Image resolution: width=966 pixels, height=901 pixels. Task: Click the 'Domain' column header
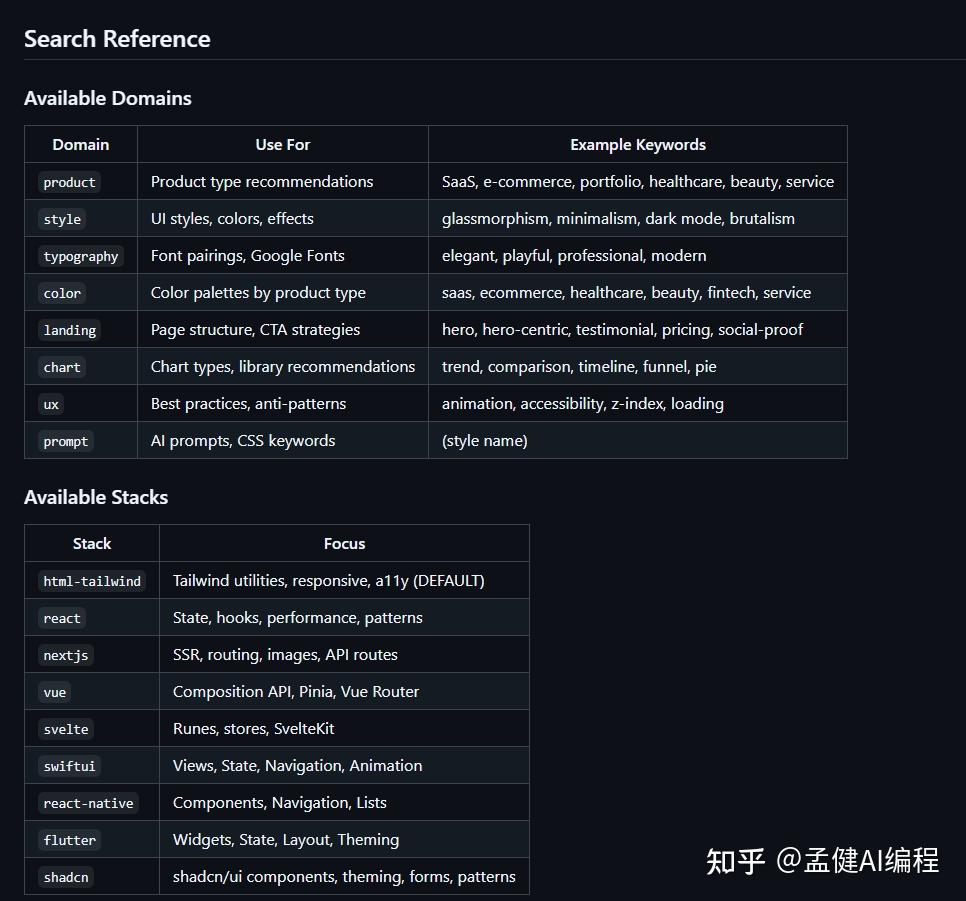pyautogui.click(x=81, y=144)
